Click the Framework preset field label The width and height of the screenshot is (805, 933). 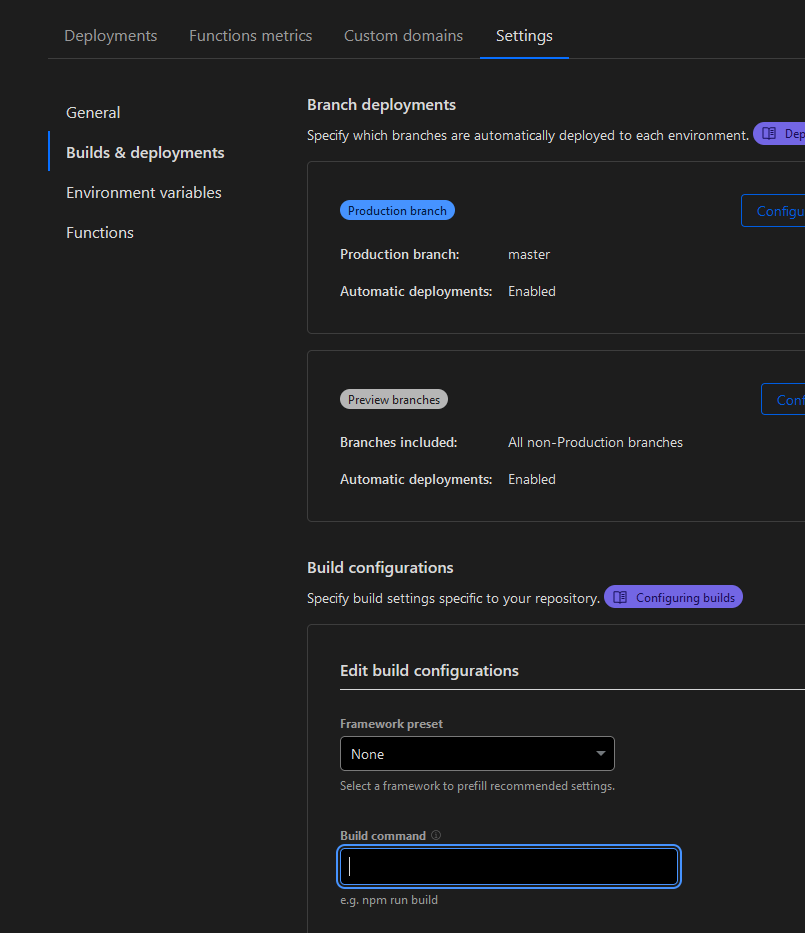pos(391,724)
